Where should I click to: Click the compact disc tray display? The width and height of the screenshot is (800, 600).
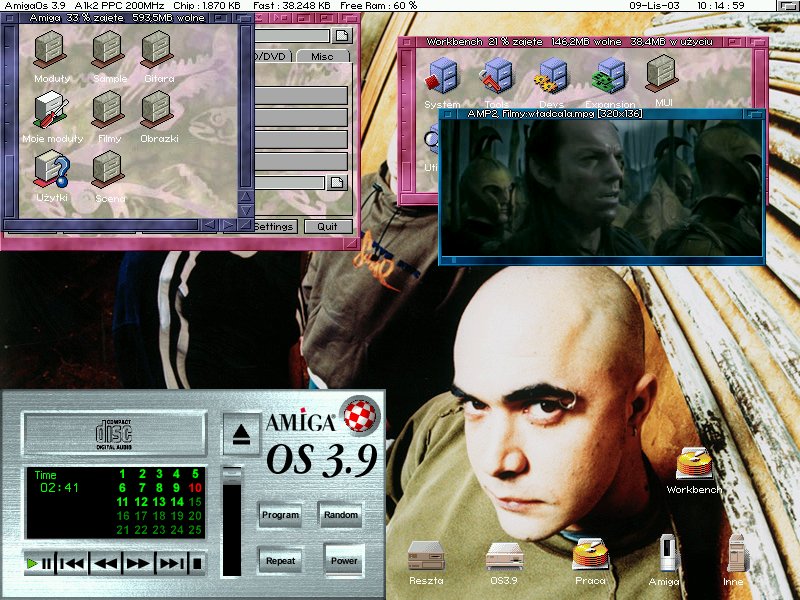click(114, 434)
